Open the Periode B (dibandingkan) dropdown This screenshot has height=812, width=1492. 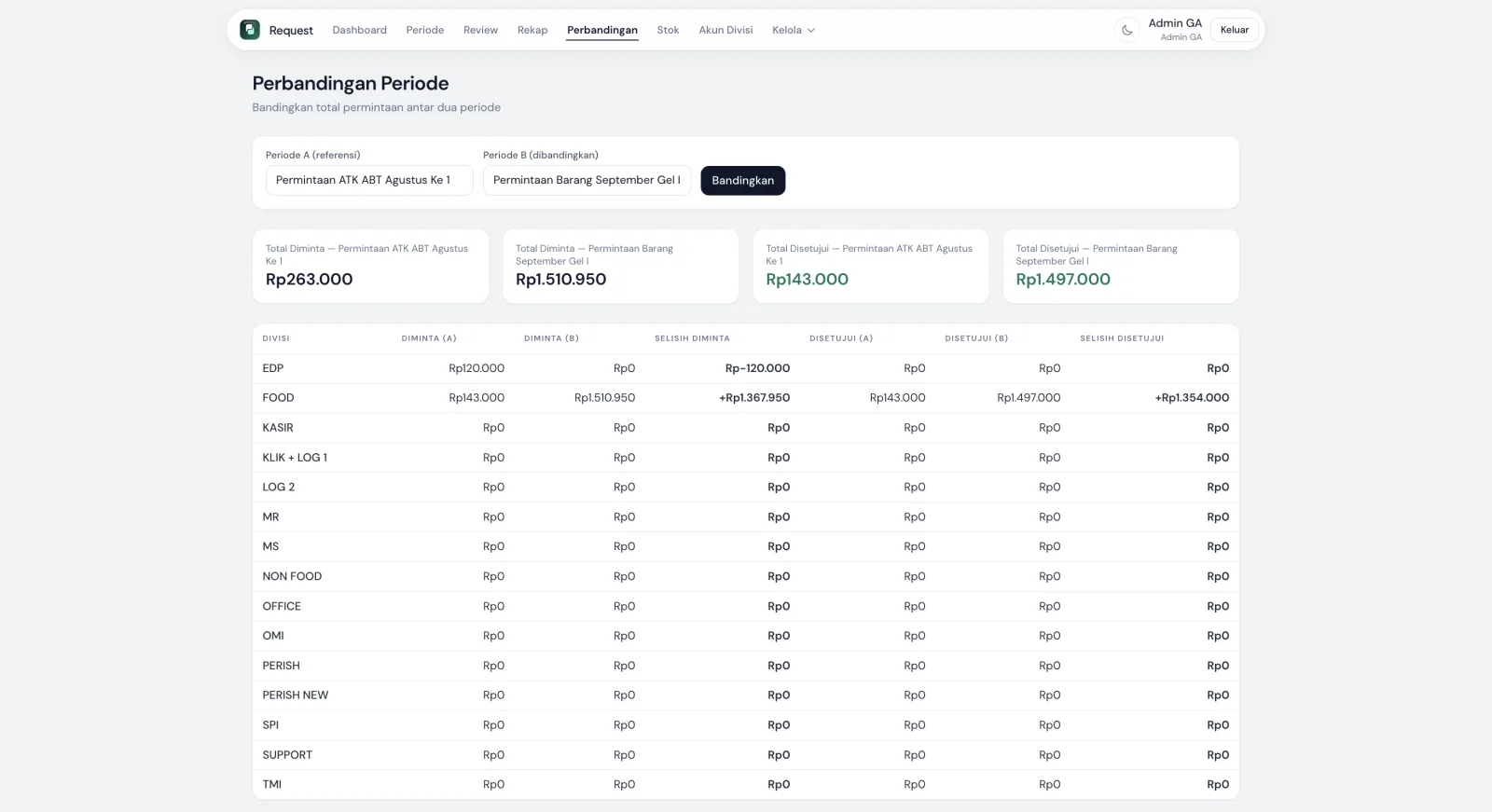point(587,181)
